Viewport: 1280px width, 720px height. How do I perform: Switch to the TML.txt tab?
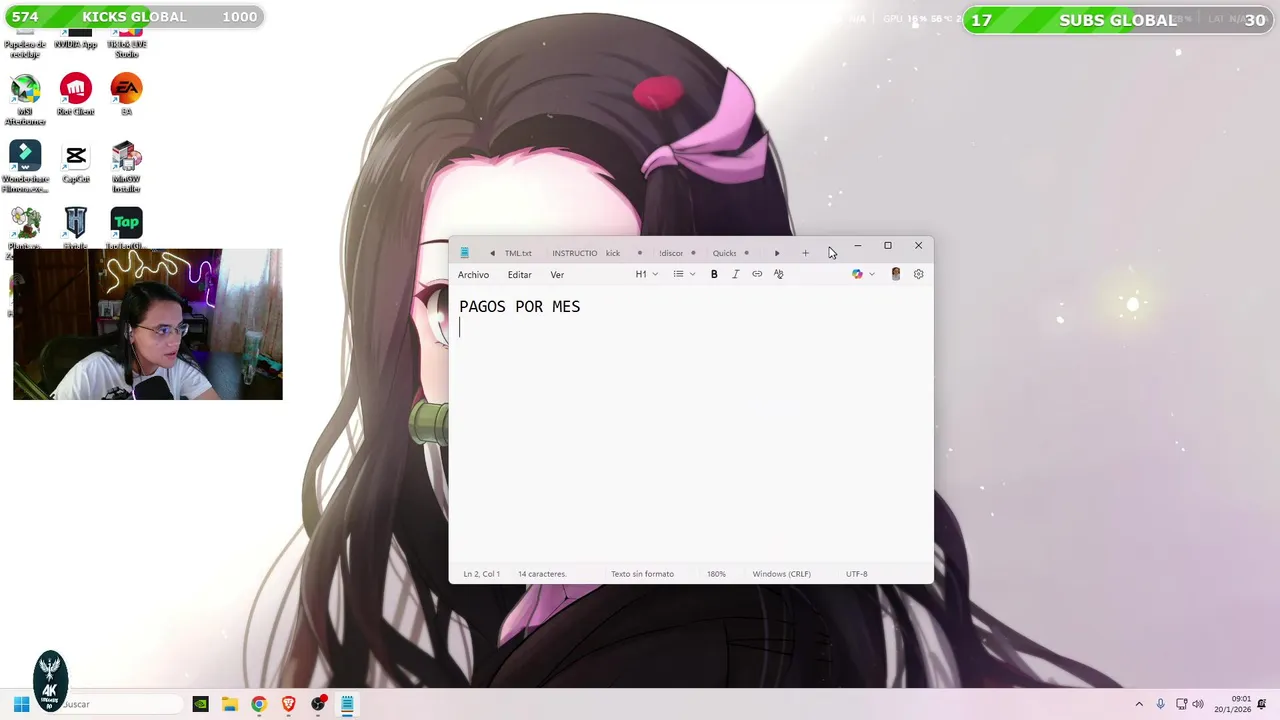[518, 253]
